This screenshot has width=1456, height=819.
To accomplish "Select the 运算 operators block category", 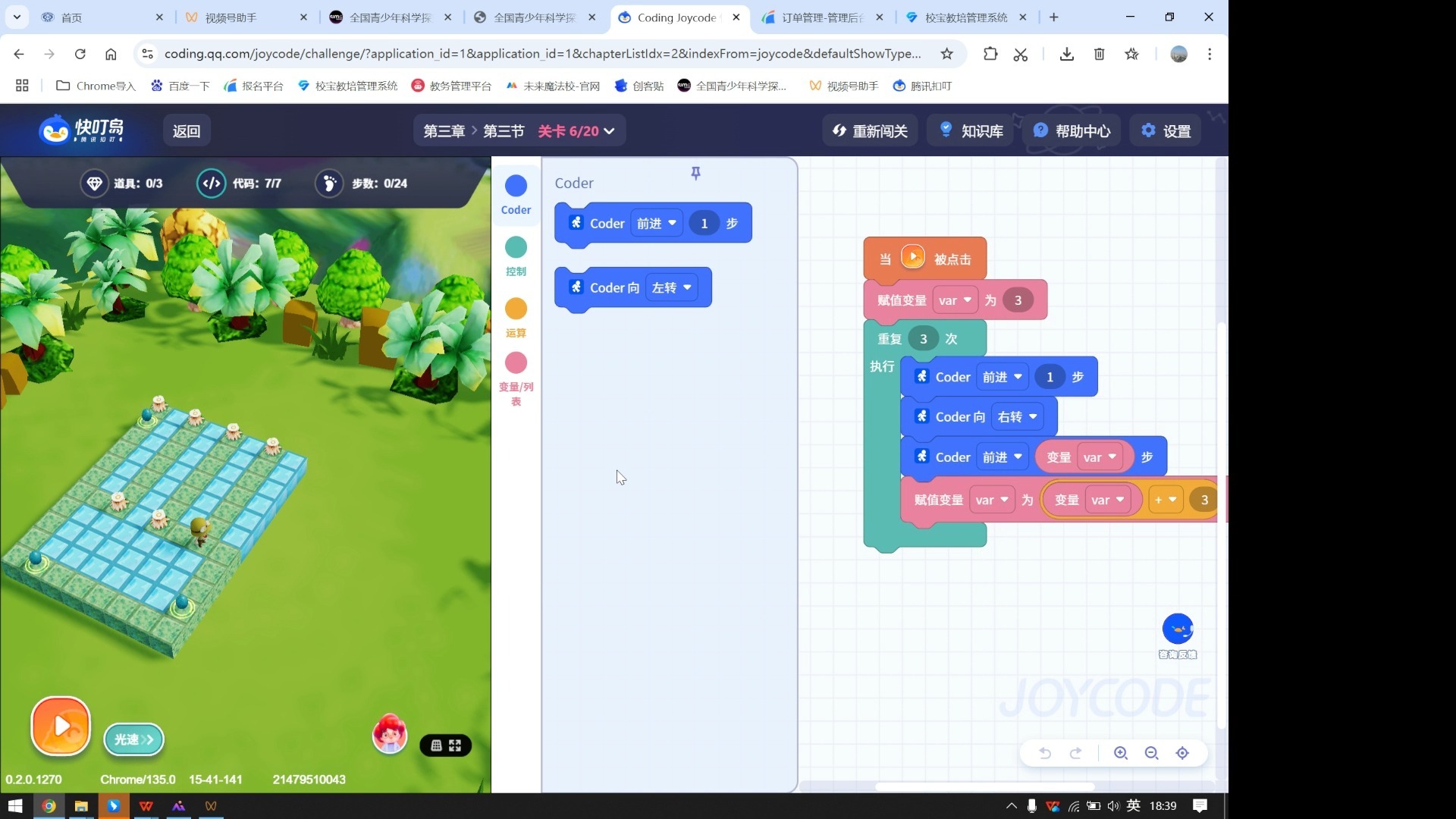I will tap(516, 318).
